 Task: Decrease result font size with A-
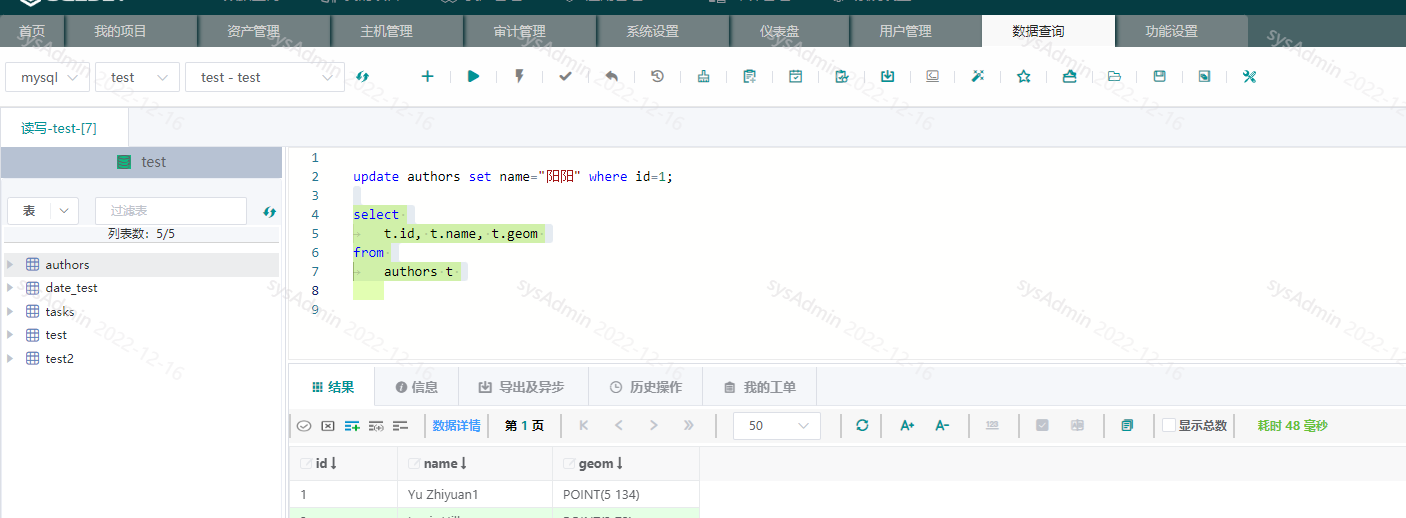pyautogui.click(x=942, y=425)
